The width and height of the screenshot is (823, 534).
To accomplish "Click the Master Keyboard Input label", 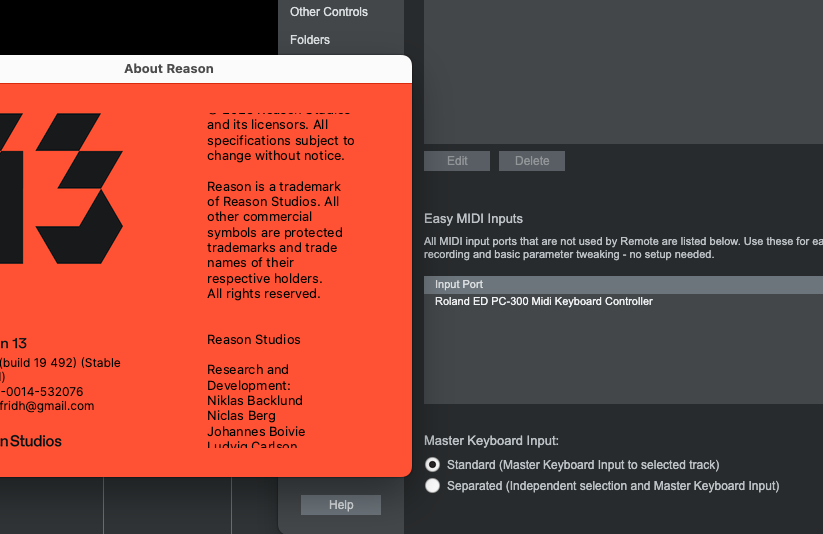I will [491, 440].
